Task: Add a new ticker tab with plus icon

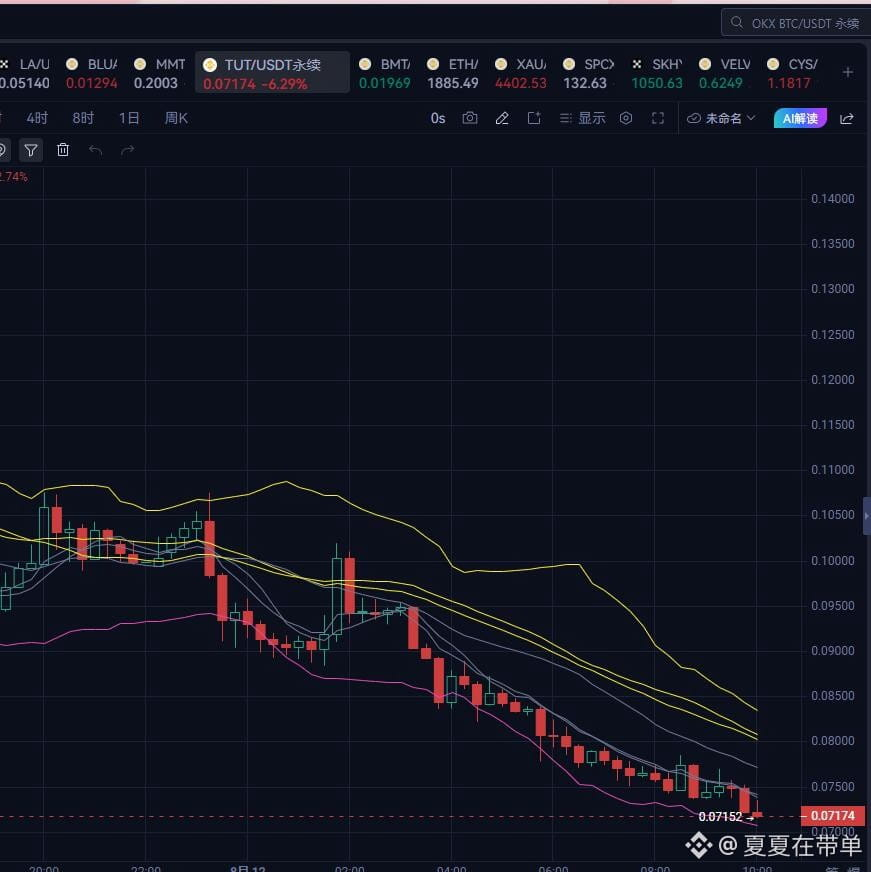Action: [848, 72]
